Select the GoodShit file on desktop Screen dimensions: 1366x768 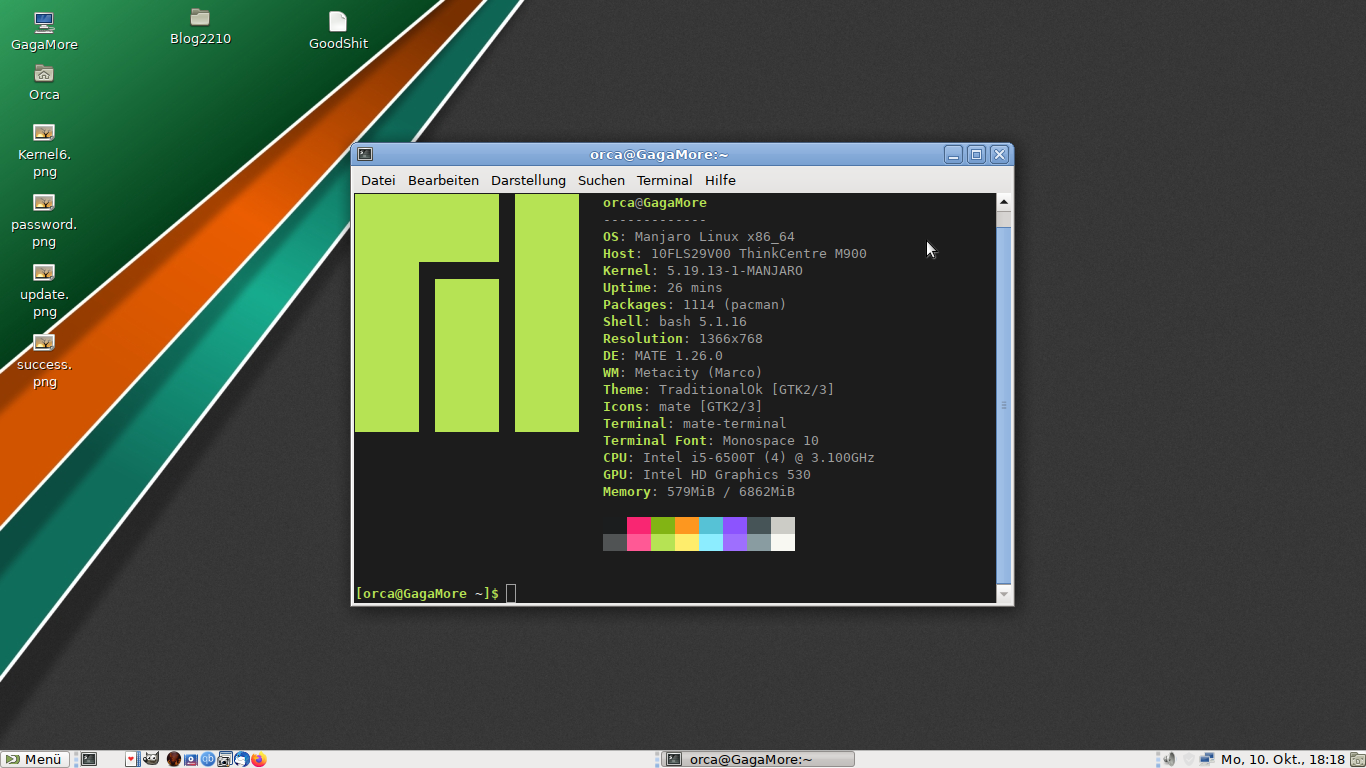338,31
